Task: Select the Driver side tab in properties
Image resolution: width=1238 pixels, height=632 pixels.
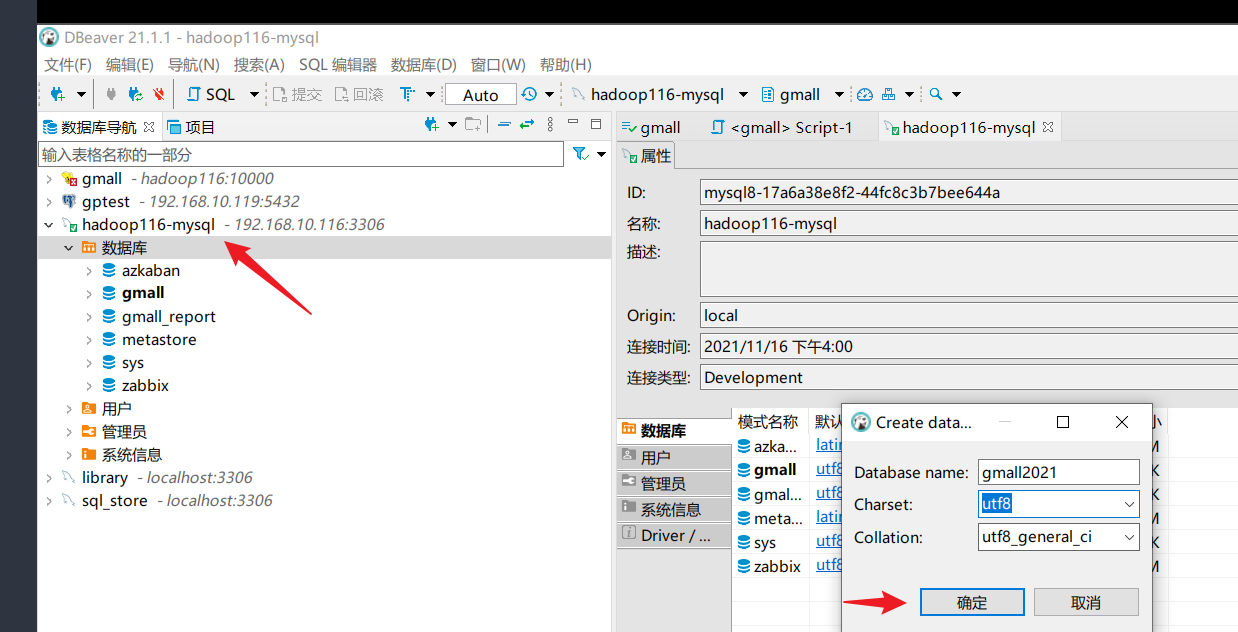Action: click(x=675, y=535)
